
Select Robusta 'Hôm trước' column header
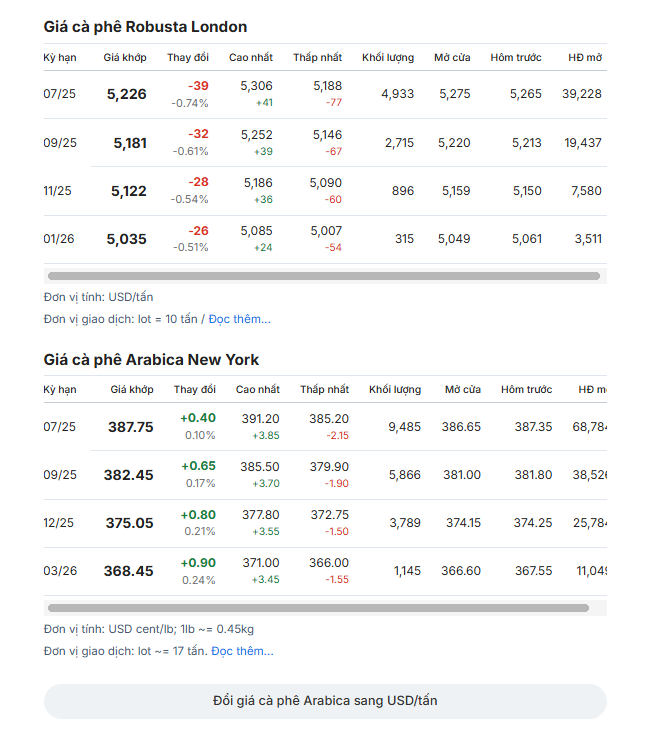(516, 57)
